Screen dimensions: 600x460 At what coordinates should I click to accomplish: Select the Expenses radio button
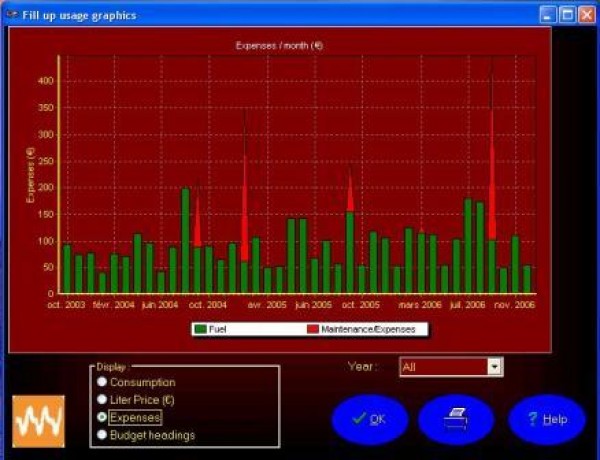102,417
